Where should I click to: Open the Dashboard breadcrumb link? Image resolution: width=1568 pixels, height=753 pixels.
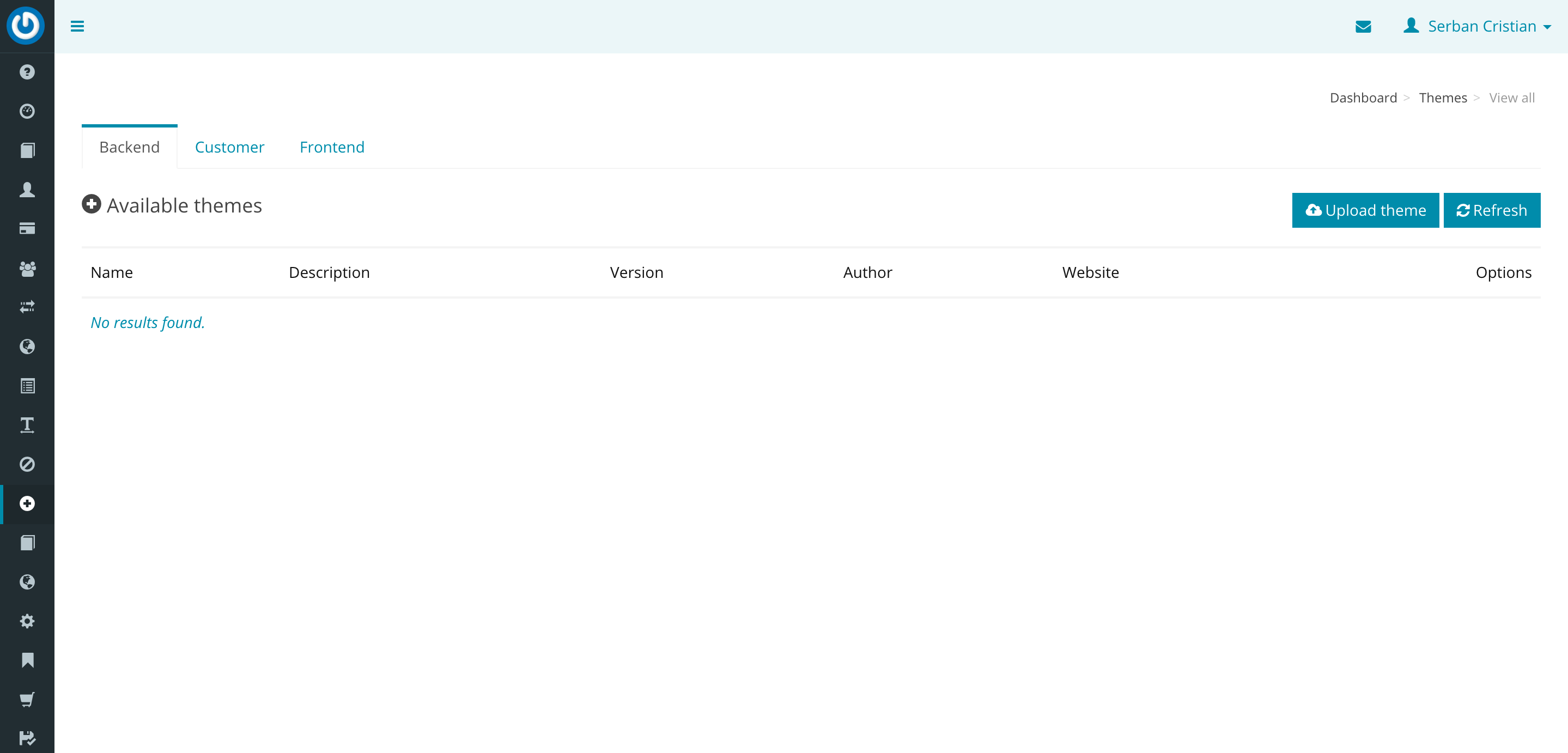pos(1363,98)
